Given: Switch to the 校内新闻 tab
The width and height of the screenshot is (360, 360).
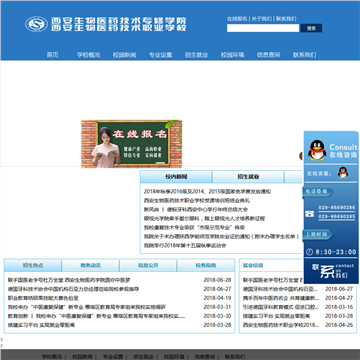Looking at the screenshot, I should click(176, 177).
